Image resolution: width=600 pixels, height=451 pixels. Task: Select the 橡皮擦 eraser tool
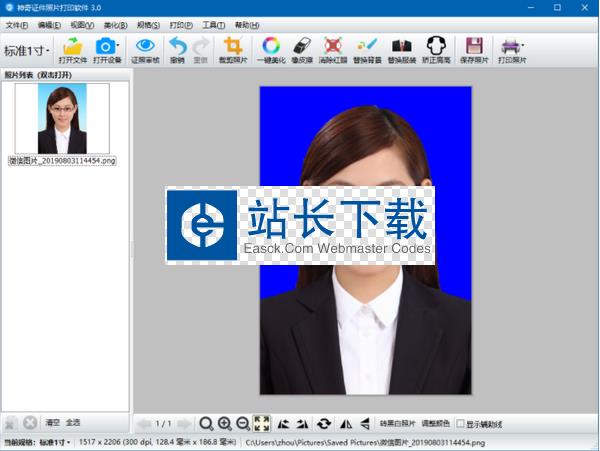302,46
